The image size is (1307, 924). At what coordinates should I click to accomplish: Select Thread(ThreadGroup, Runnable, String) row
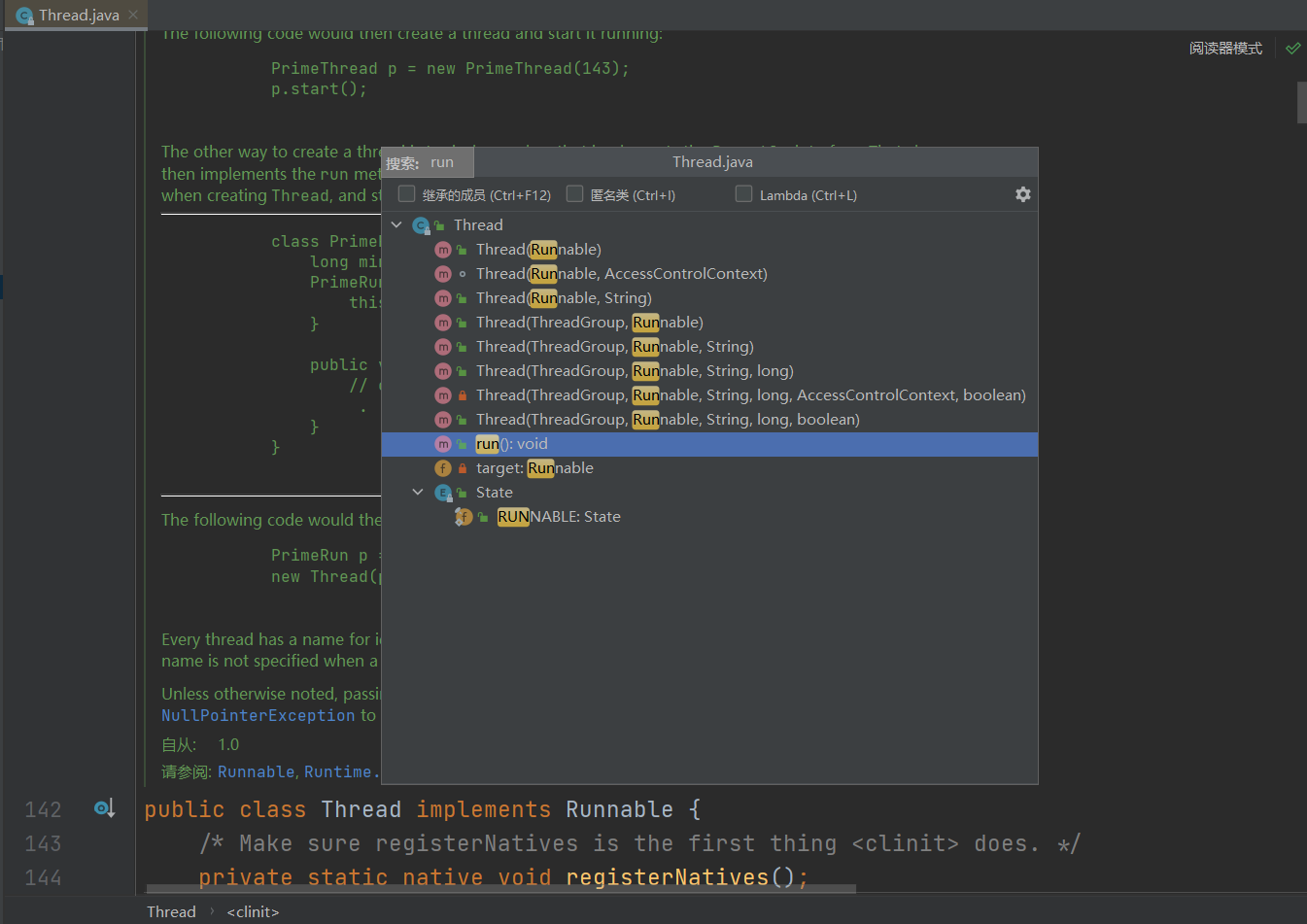pos(709,346)
